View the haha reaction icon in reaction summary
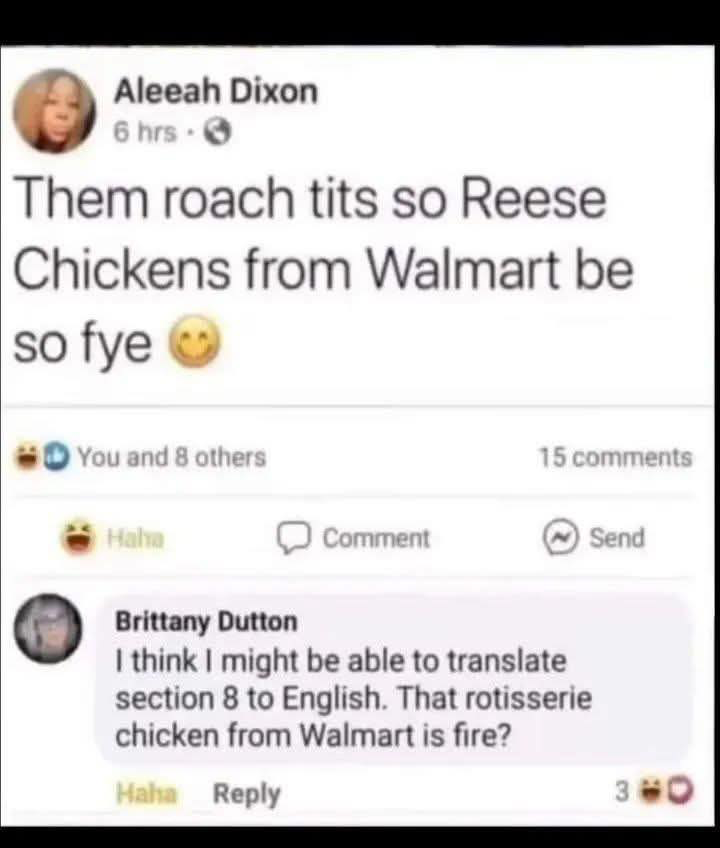This screenshot has width=720, height=848. [x=27, y=457]
